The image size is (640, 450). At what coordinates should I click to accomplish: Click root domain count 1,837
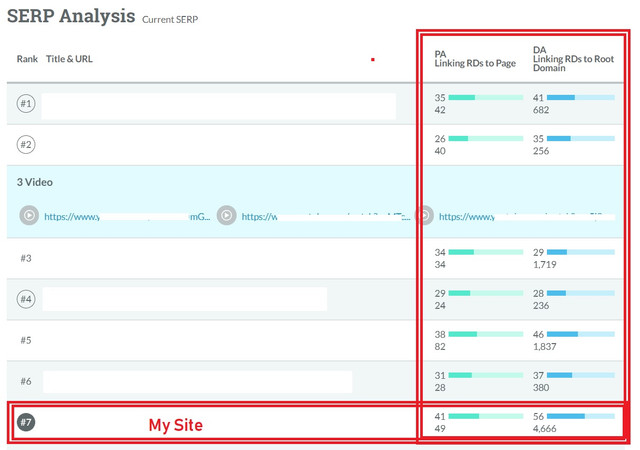pyautogui.click(x=544, y=347)
